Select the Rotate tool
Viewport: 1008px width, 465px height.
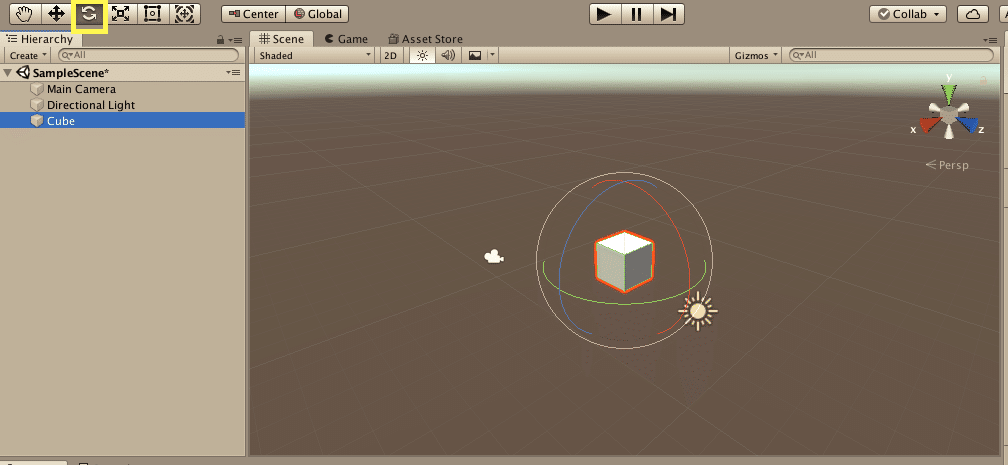[89, 14]
